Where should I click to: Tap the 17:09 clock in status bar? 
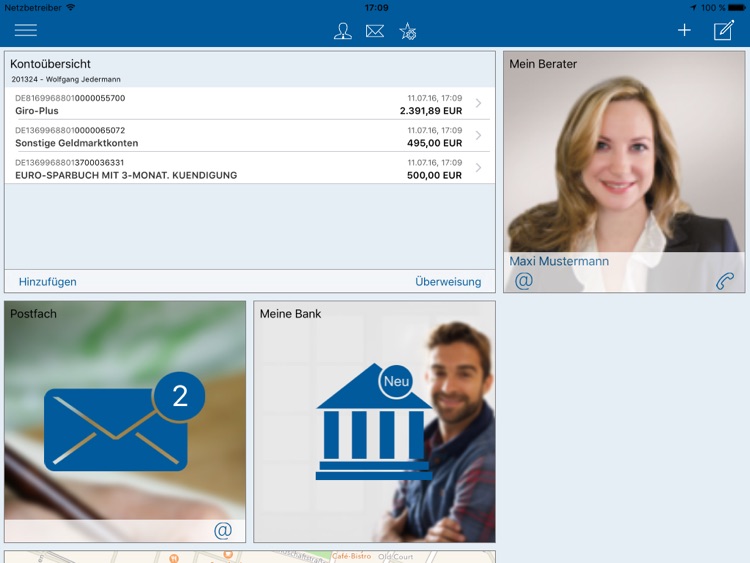click(376, 8)
